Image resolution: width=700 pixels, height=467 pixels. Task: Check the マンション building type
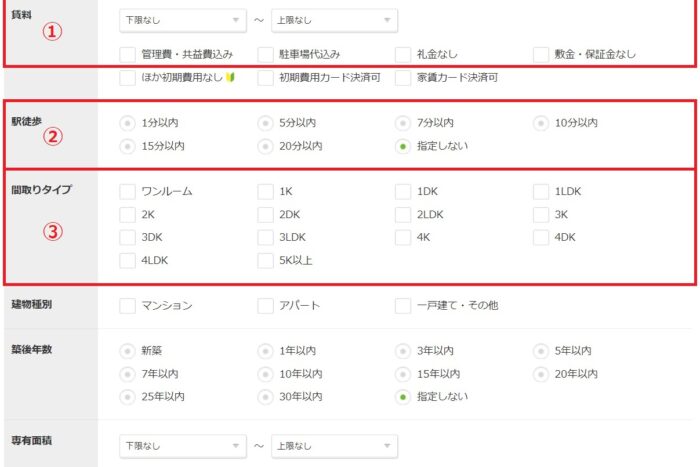click(x=128, y=306)
